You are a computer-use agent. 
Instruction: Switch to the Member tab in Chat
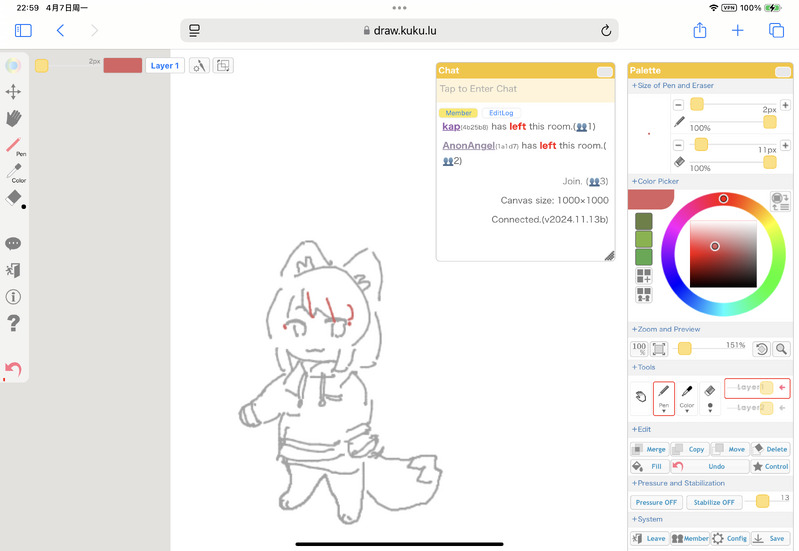458,113
